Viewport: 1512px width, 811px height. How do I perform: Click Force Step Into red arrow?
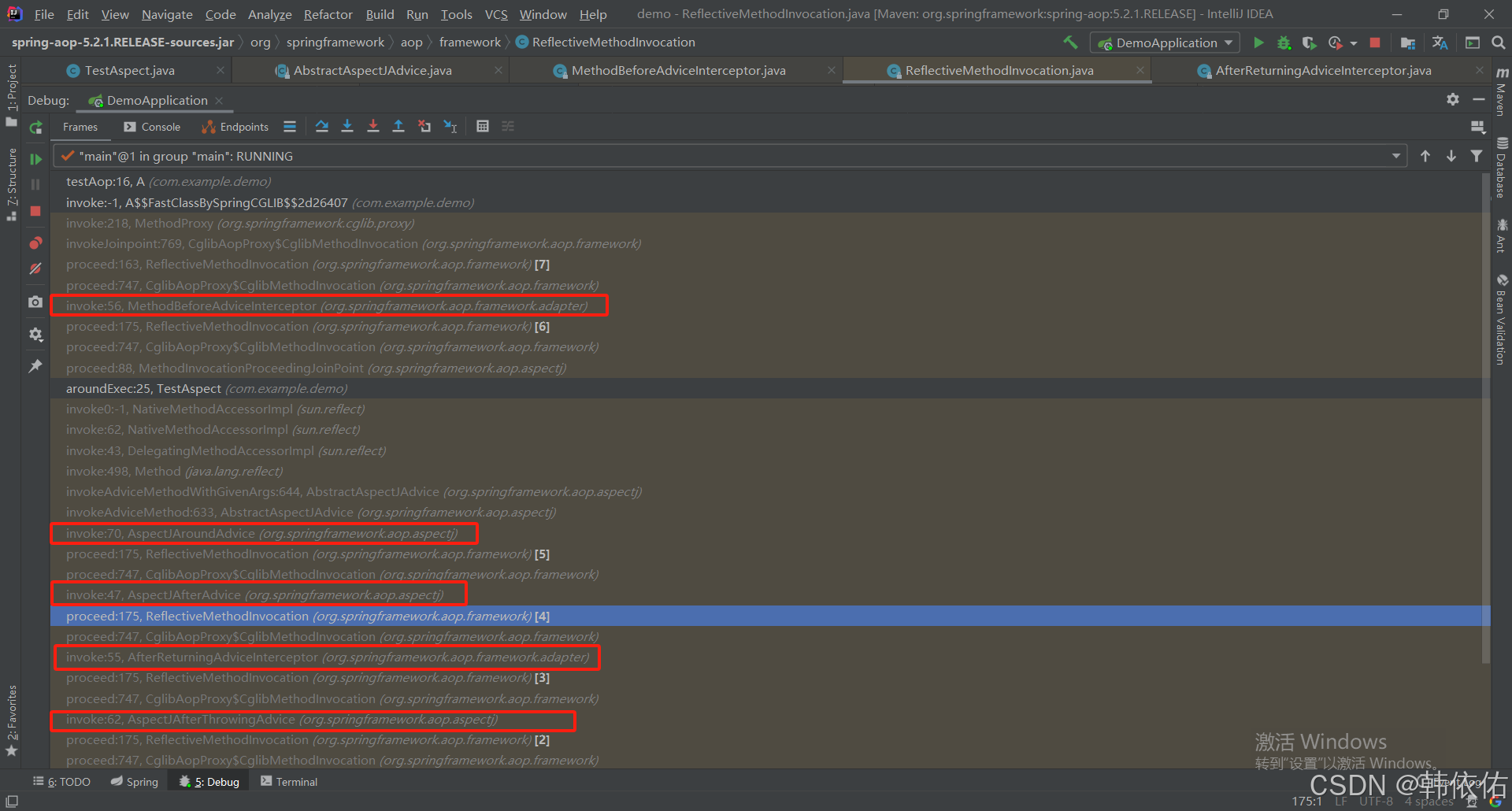(x=373, y=127)
